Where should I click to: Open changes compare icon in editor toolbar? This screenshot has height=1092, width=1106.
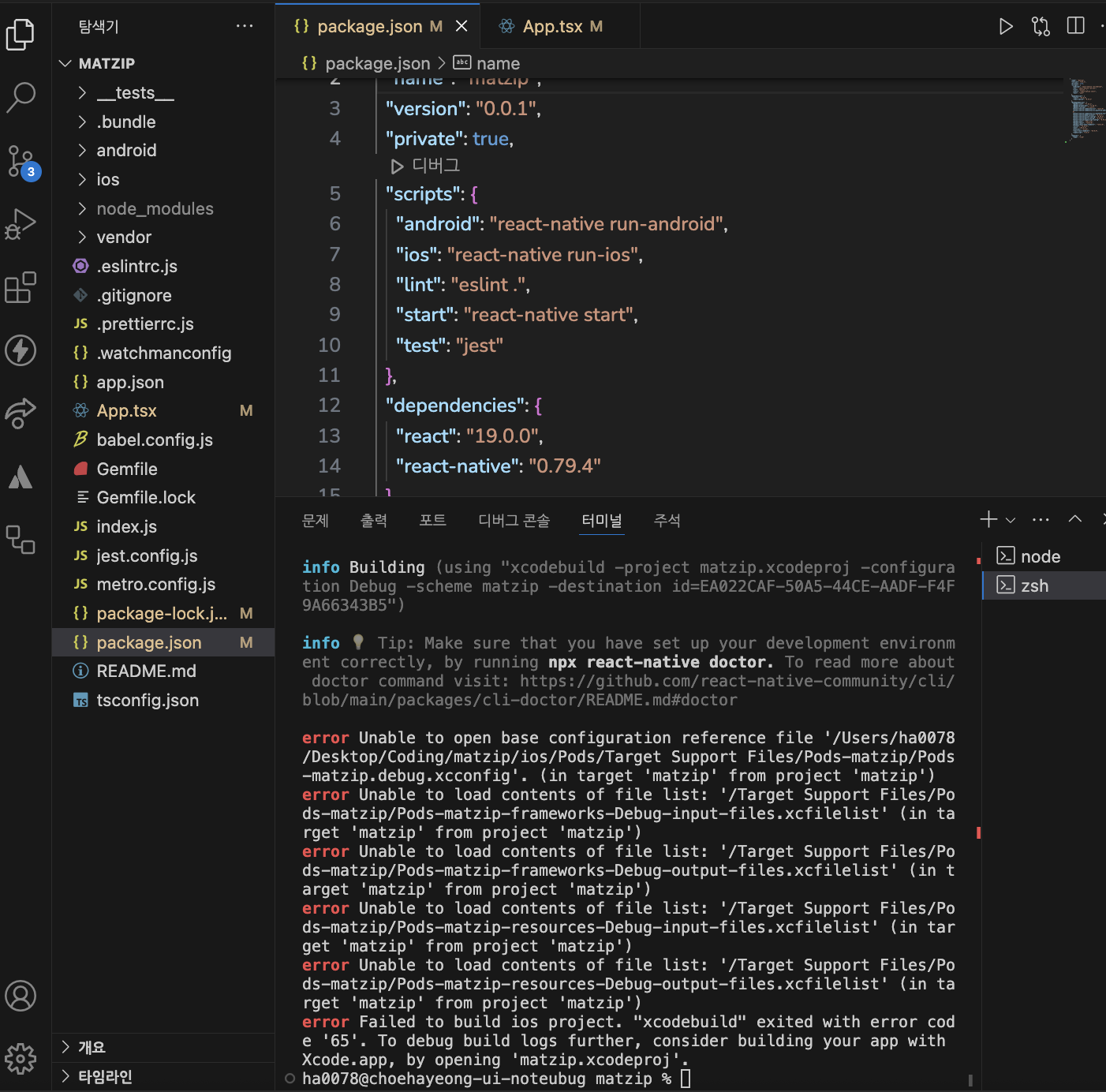(x=1041, y=26)
